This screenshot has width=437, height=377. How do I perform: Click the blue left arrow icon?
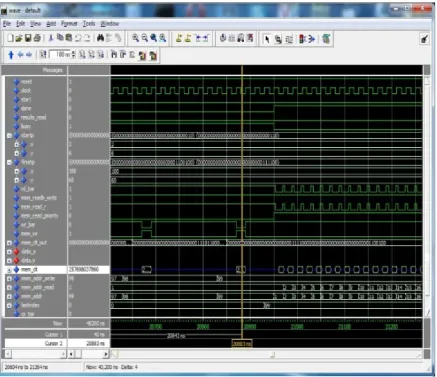(20, 55)
